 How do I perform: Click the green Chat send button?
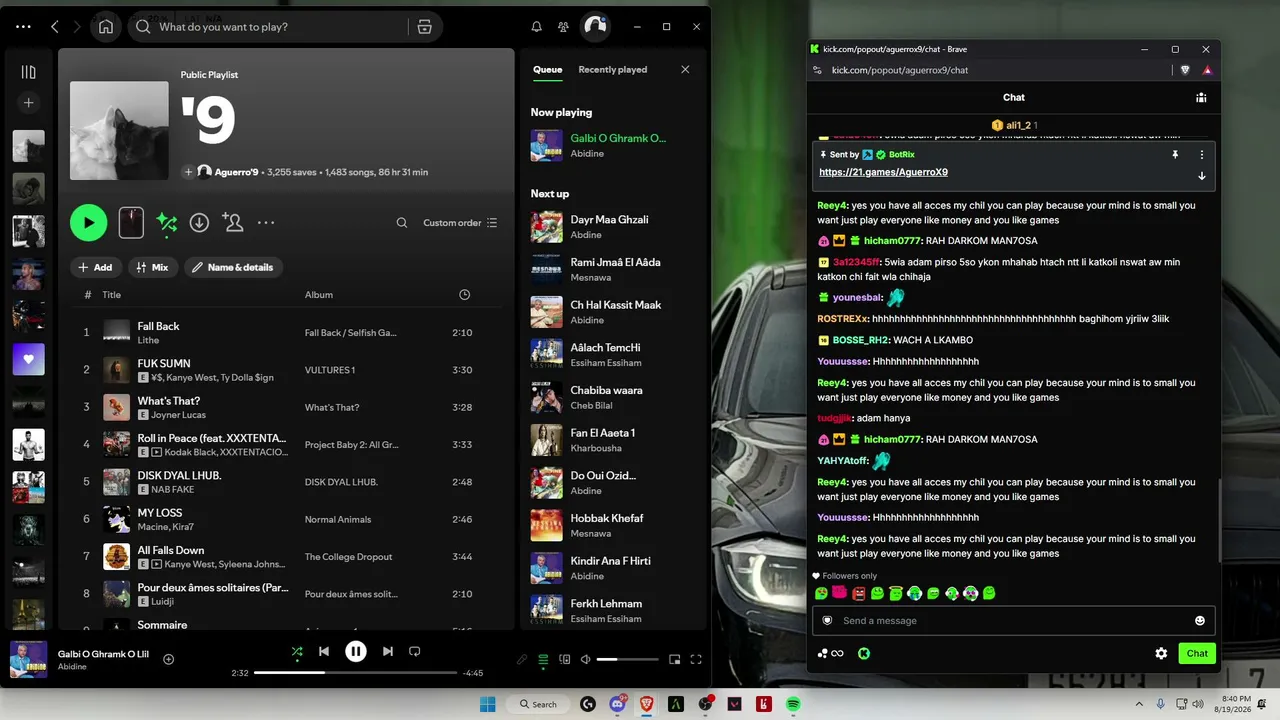tap(1197, 653)
